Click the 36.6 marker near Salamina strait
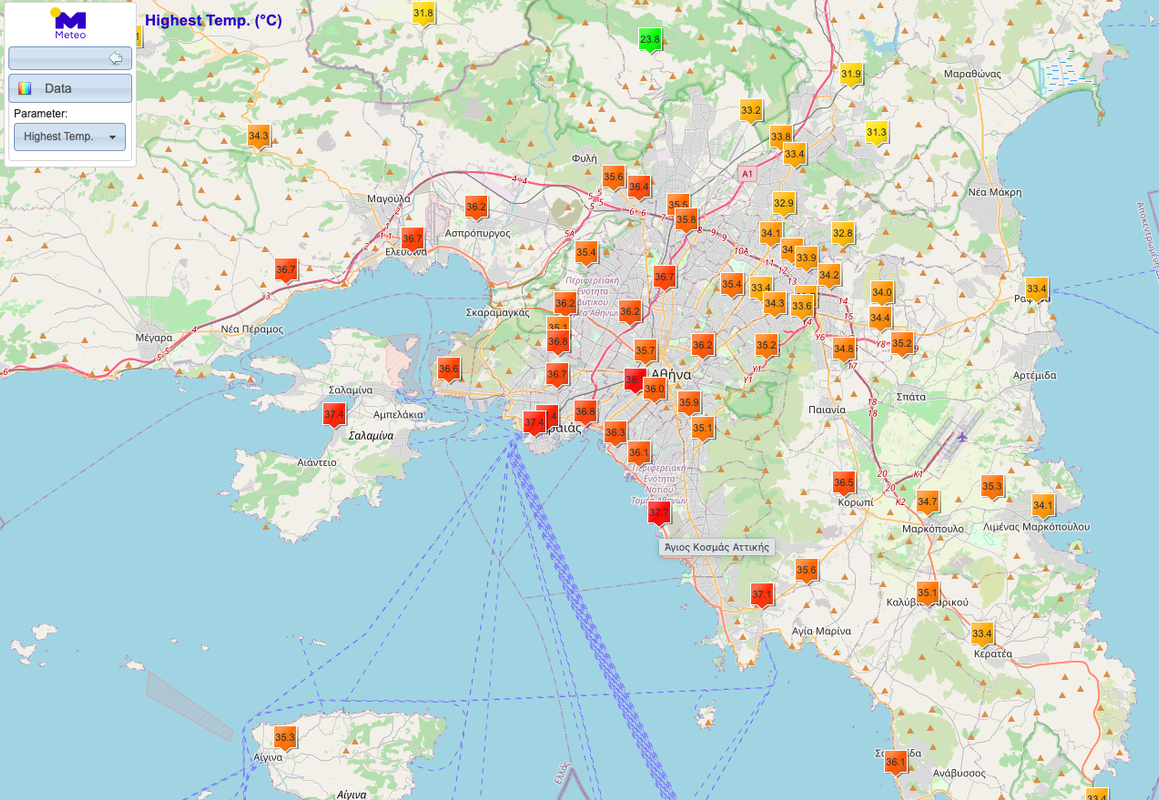 449,369
